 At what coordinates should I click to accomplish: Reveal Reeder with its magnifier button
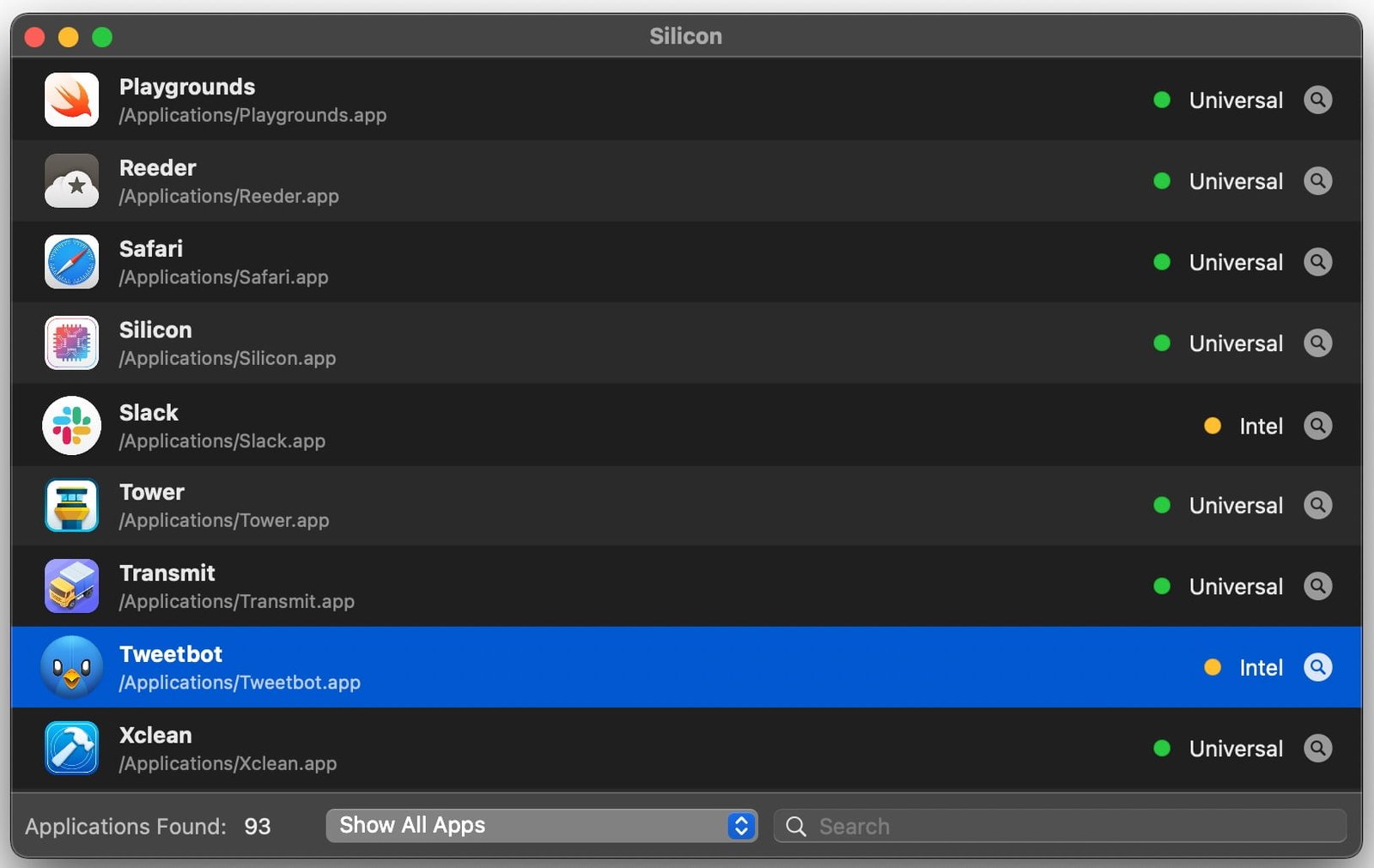click(1318, 181)
